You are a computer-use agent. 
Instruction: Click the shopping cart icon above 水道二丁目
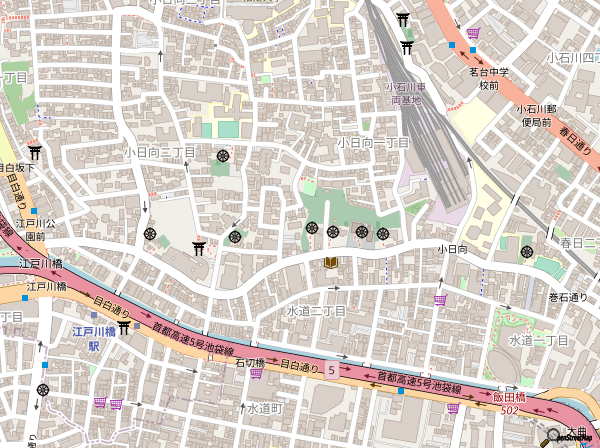tap(440, 299)
